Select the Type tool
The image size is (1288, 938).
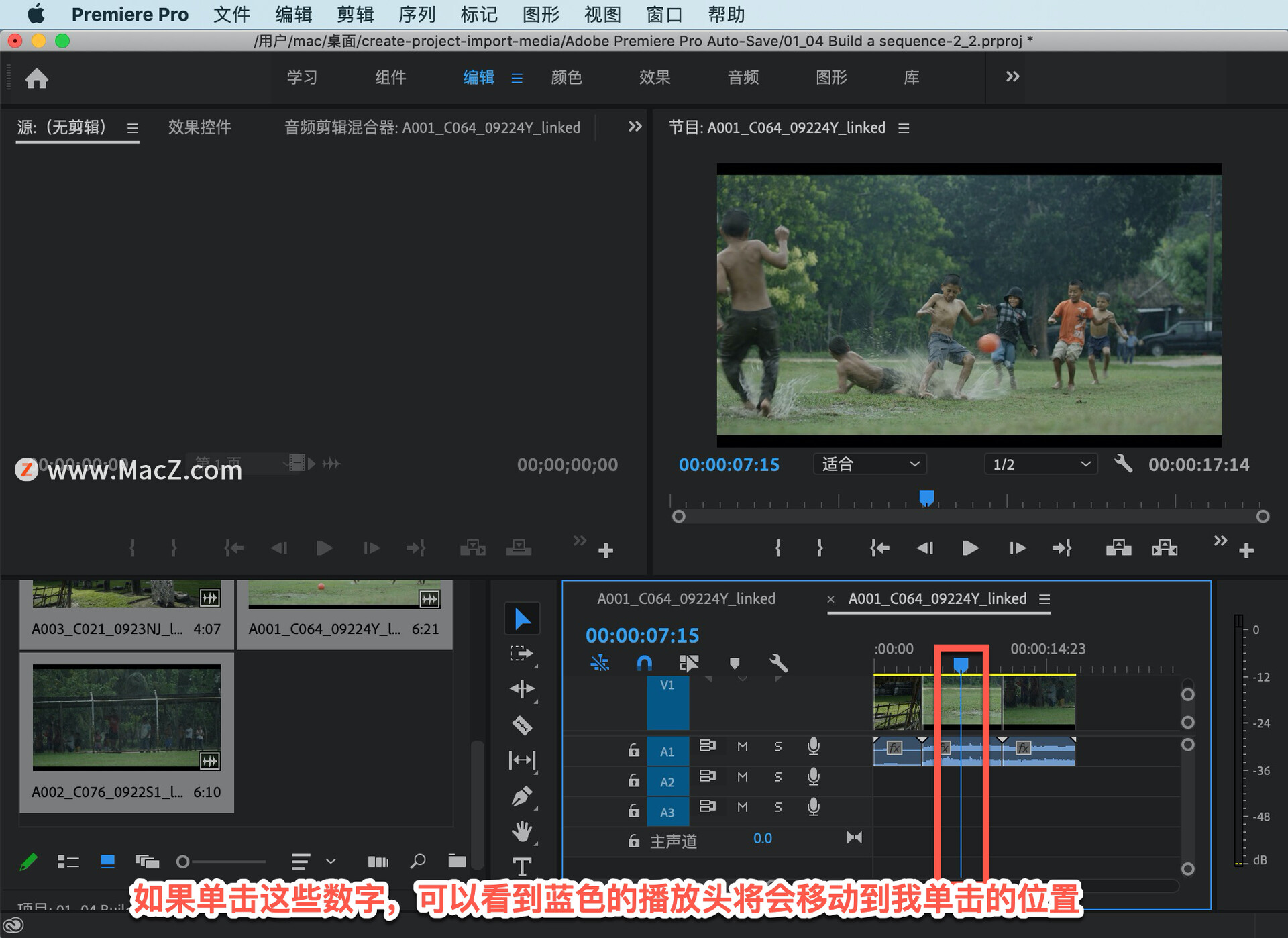522,867
